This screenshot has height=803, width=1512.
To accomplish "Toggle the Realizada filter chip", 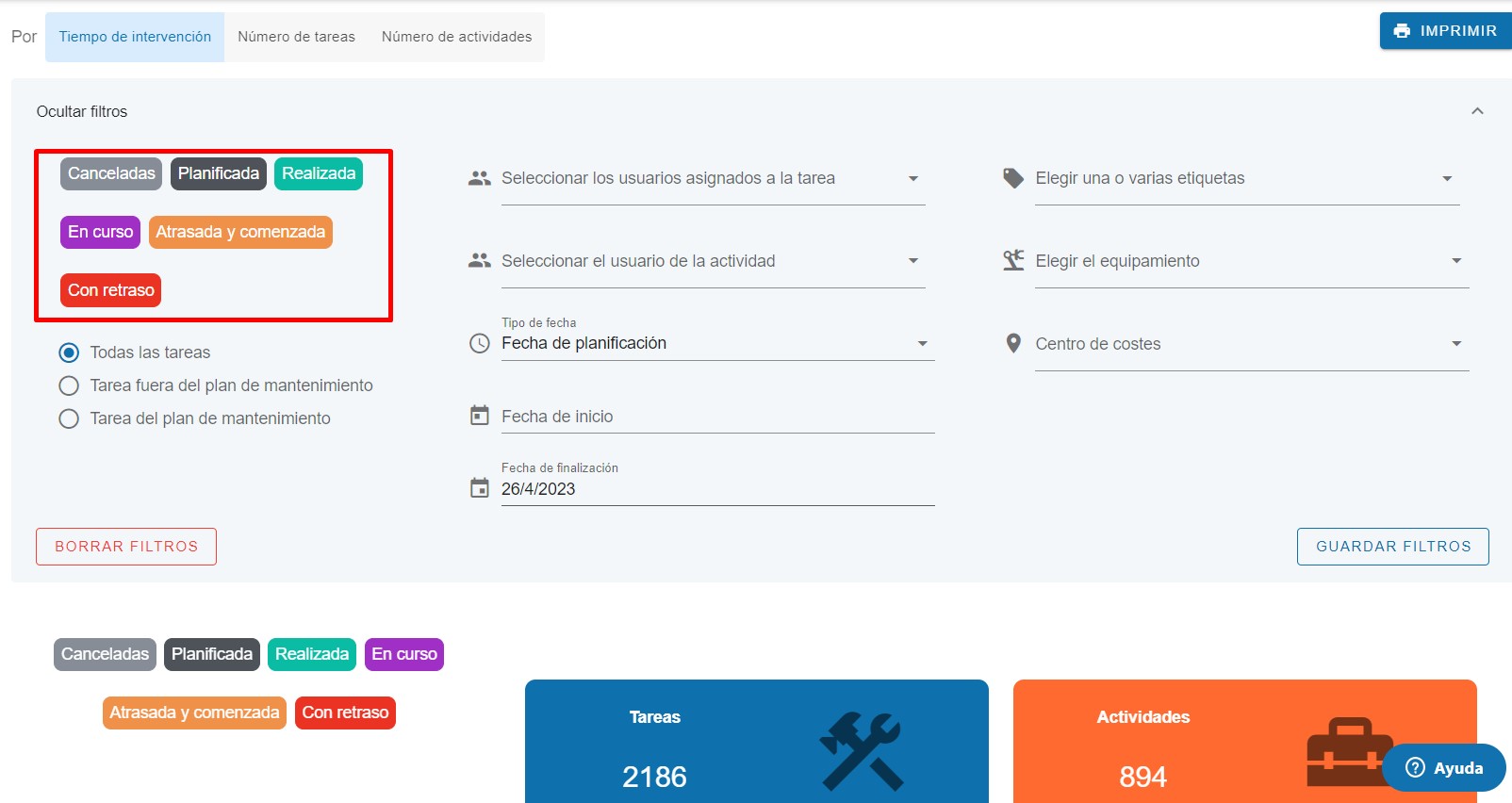I will [x=319, y=173].
